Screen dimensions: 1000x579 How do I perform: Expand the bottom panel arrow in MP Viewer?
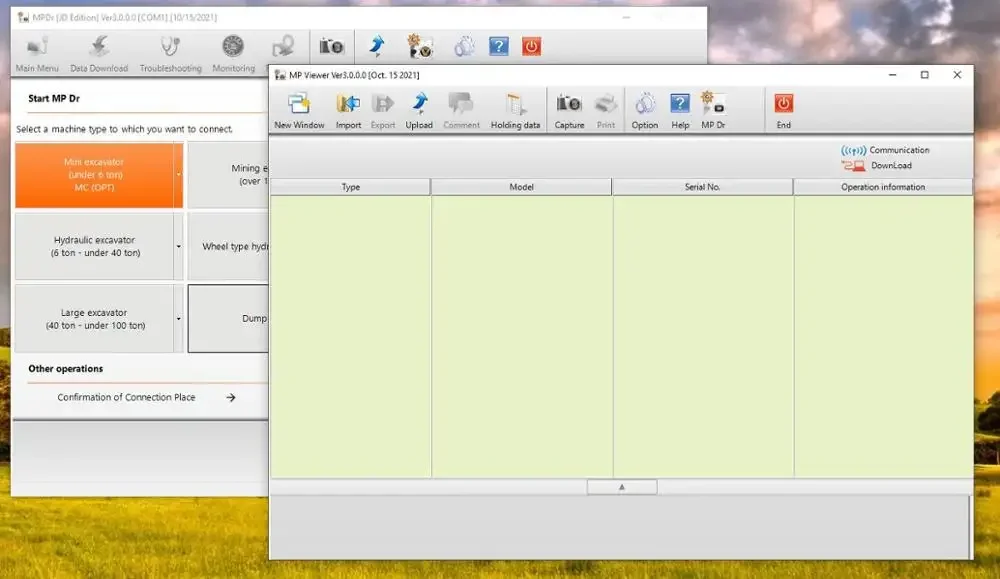[x=622, y=486]
